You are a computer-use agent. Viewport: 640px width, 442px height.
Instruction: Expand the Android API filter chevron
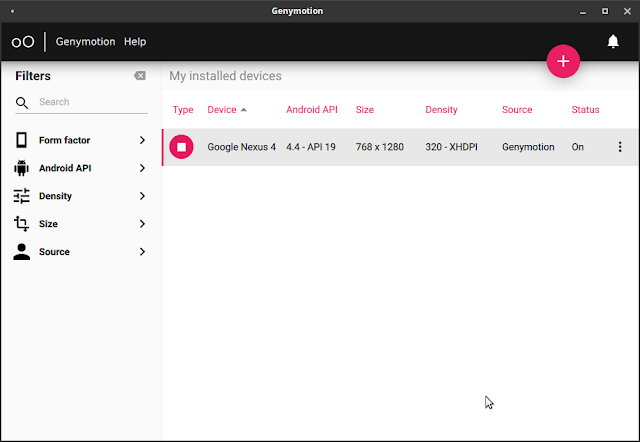[142, 168]
